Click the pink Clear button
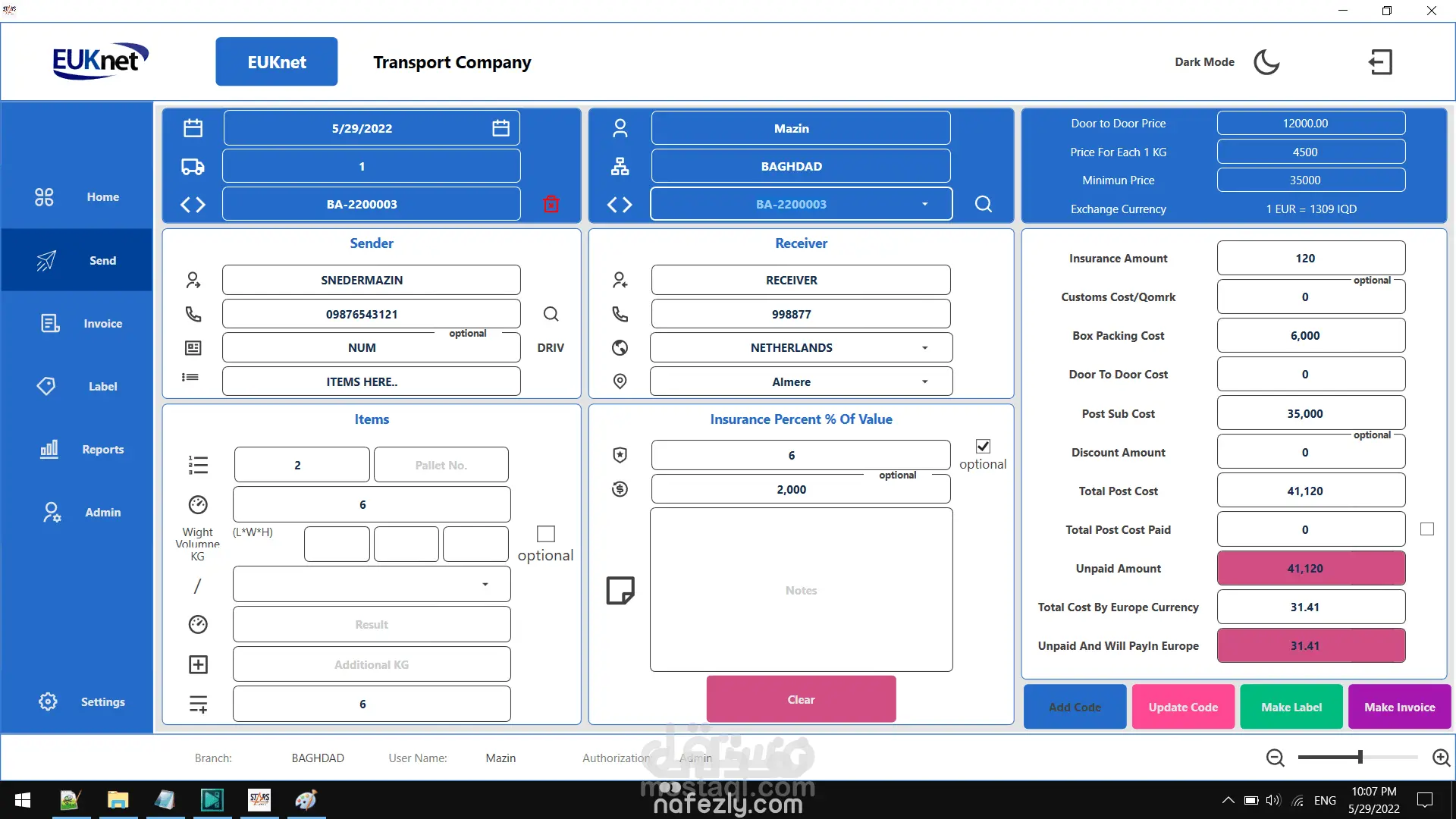1456x819 pixels. (801, 699)
